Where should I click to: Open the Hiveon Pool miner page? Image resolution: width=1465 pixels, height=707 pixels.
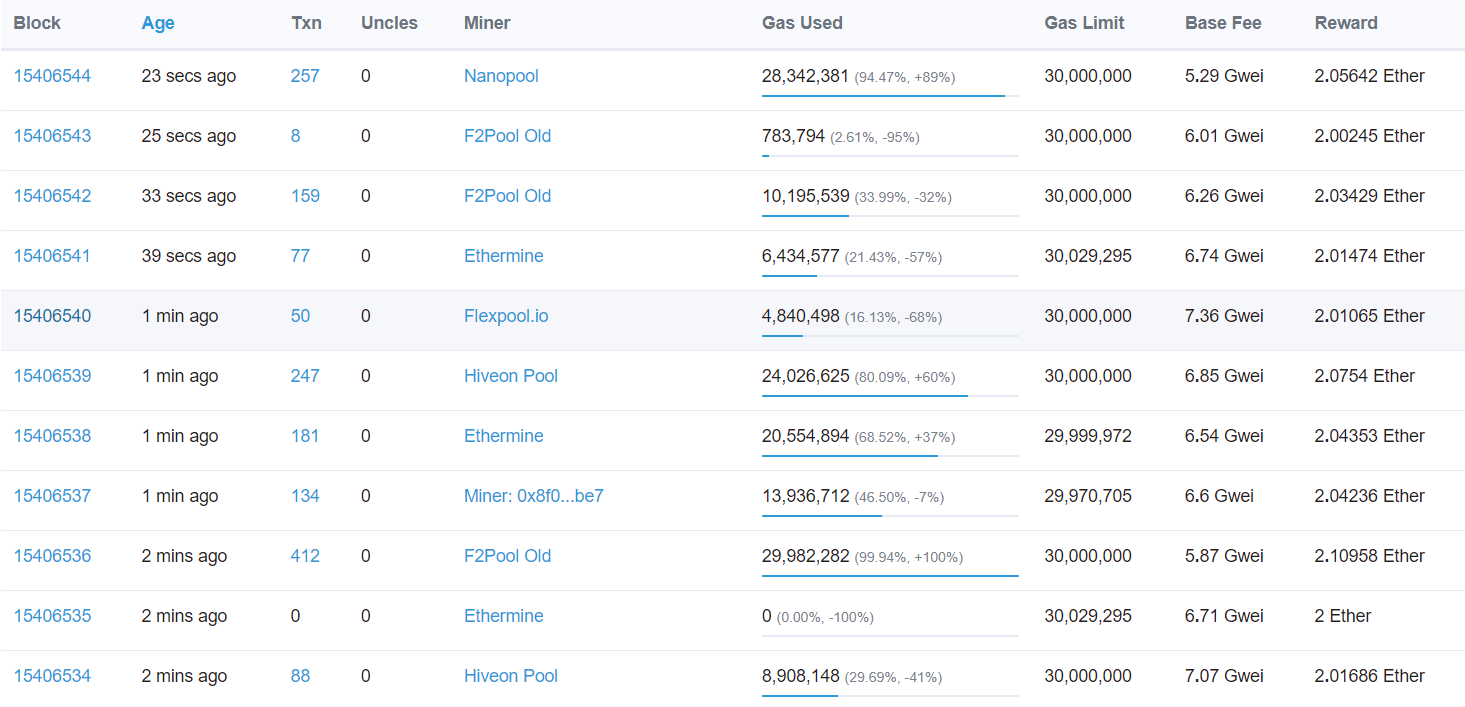click(x=511, y=376)
